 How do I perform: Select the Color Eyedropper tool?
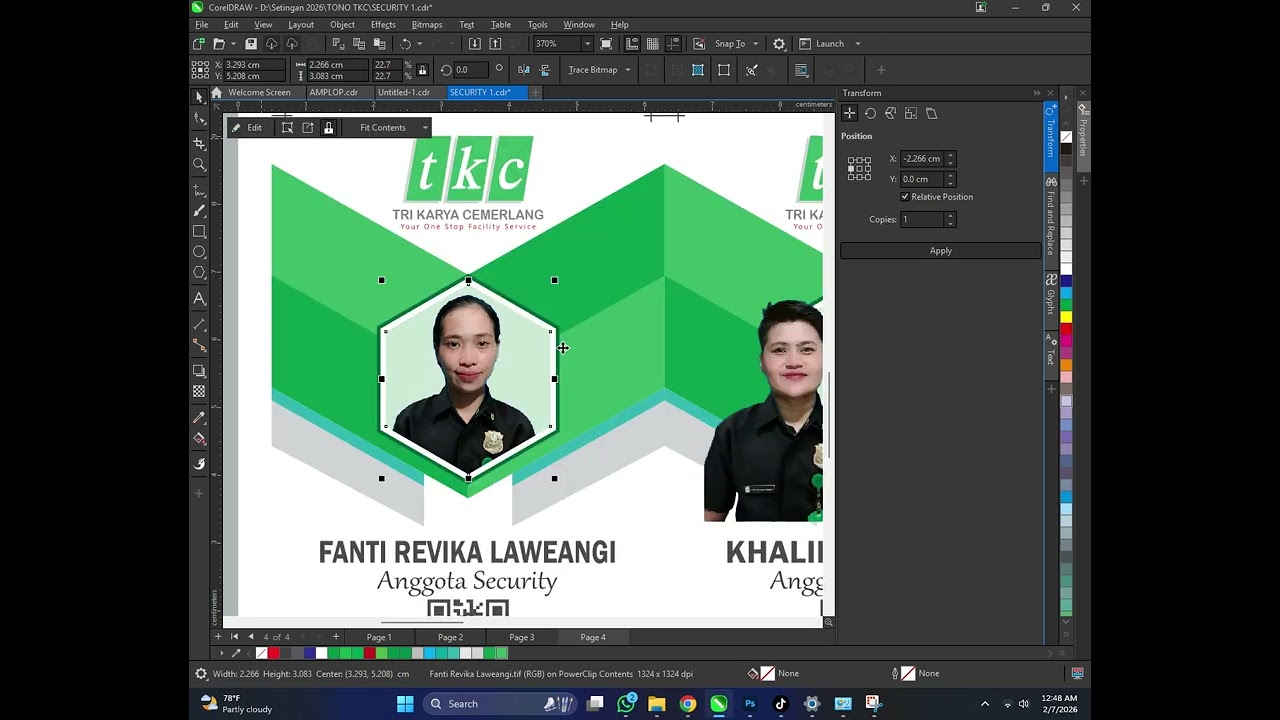point(199,418)
